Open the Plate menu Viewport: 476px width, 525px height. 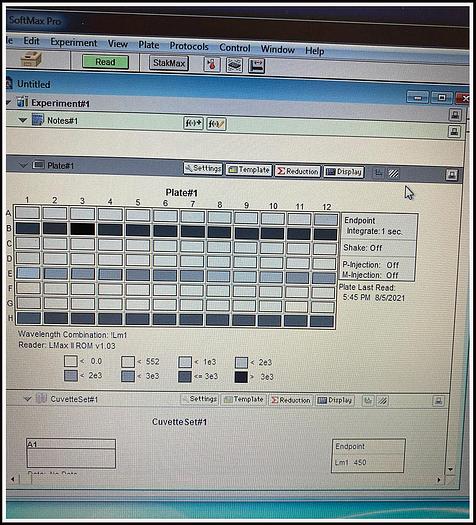point(149,45)
